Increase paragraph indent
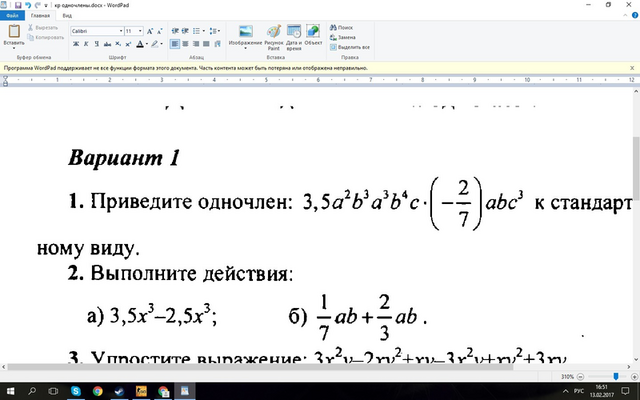This screenshot has width=640, height=400. pyautogui.click(x=185, y=31)
